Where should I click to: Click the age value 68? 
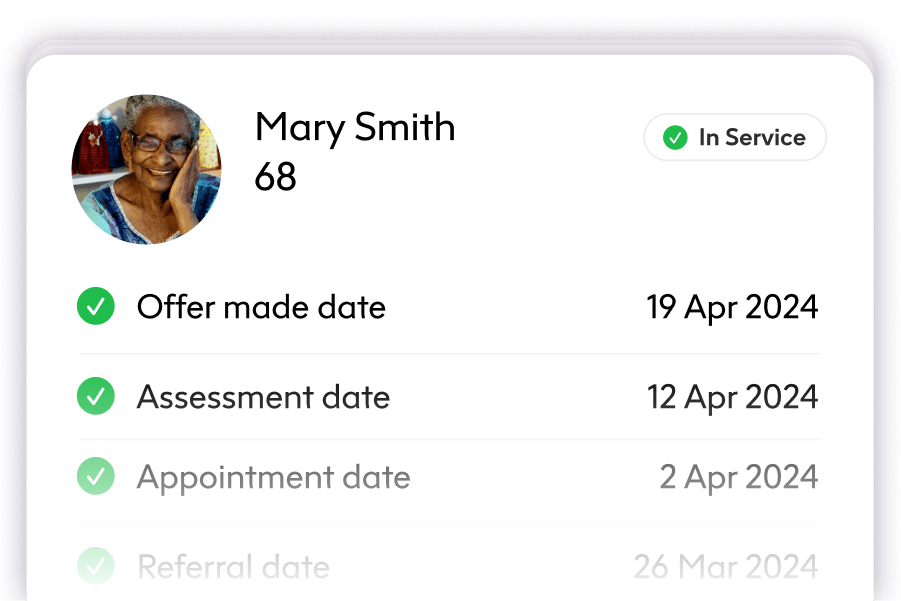(277, 178)
